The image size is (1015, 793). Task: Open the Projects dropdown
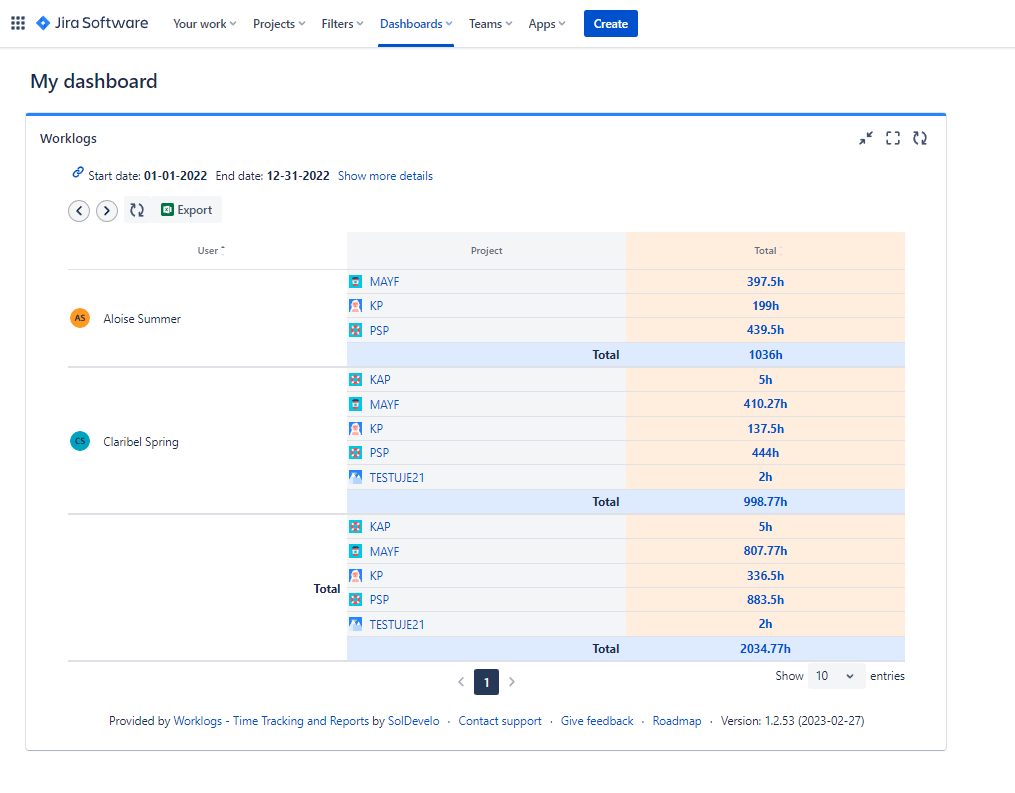[279, 24]
